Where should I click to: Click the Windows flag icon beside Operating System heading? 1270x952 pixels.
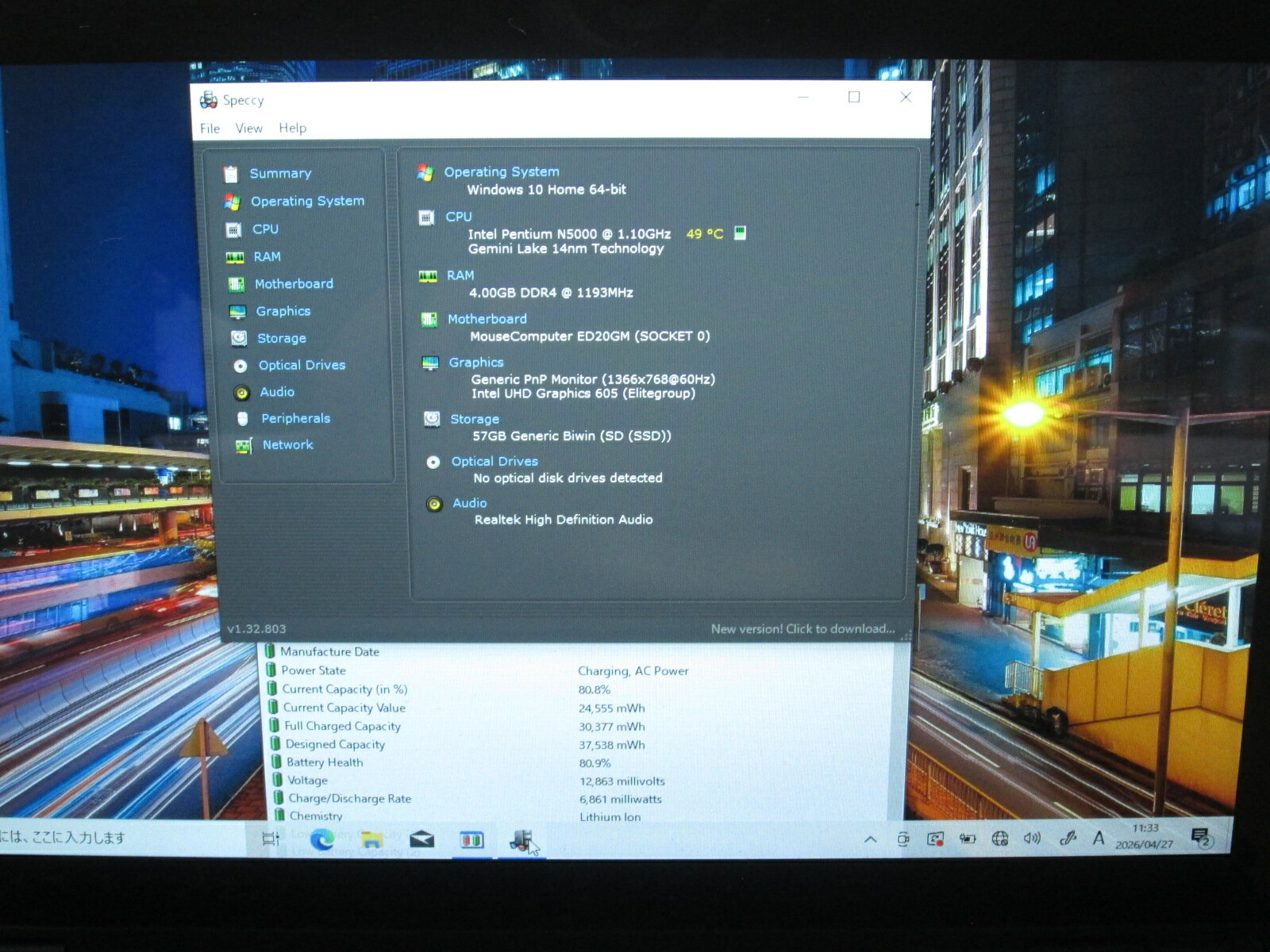[425, 173]
